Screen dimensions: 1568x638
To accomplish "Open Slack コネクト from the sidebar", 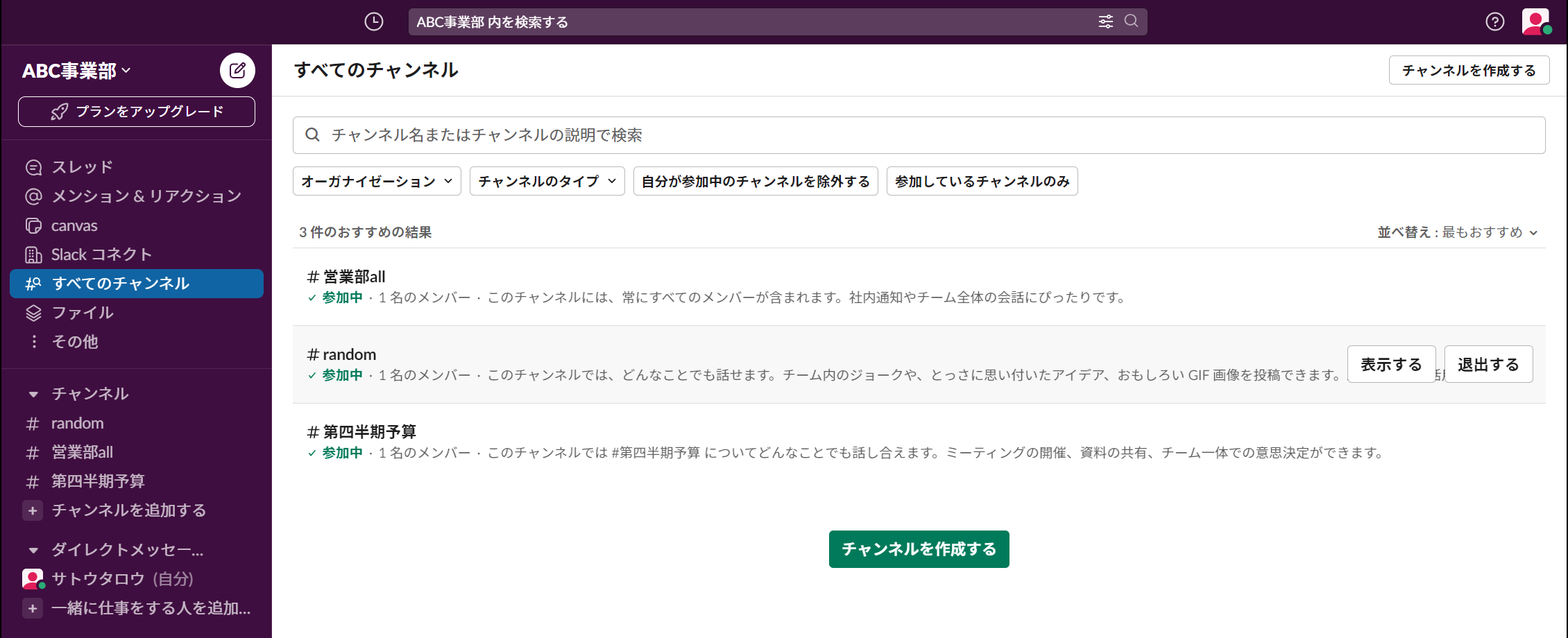I will (32, 254).
